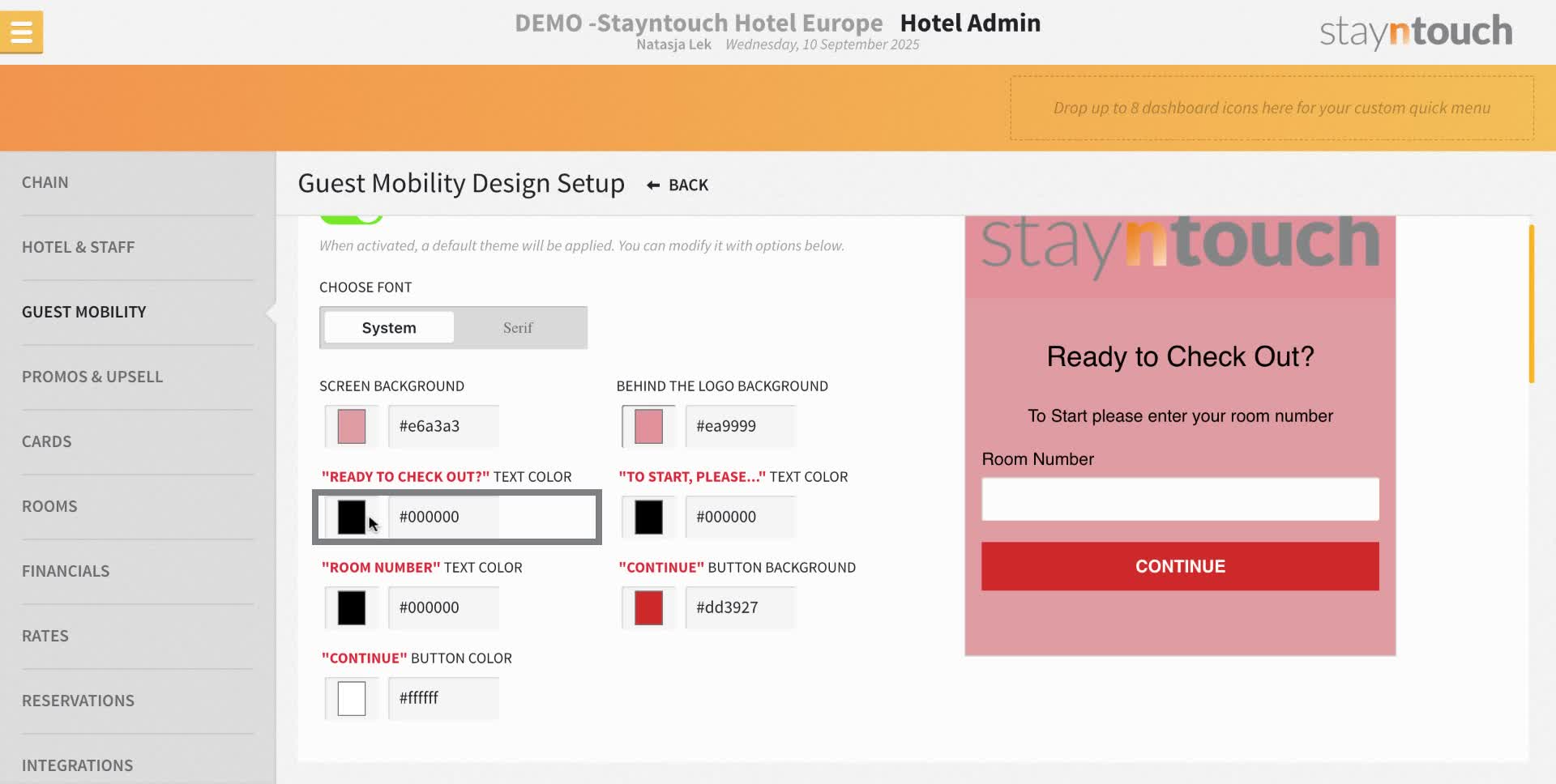Click the "CONTINUE" BUTTON COLOR label
Image resolution: width=1556 pixels, height=784 pixels.
pyautogui.click(x=417, y=658)
